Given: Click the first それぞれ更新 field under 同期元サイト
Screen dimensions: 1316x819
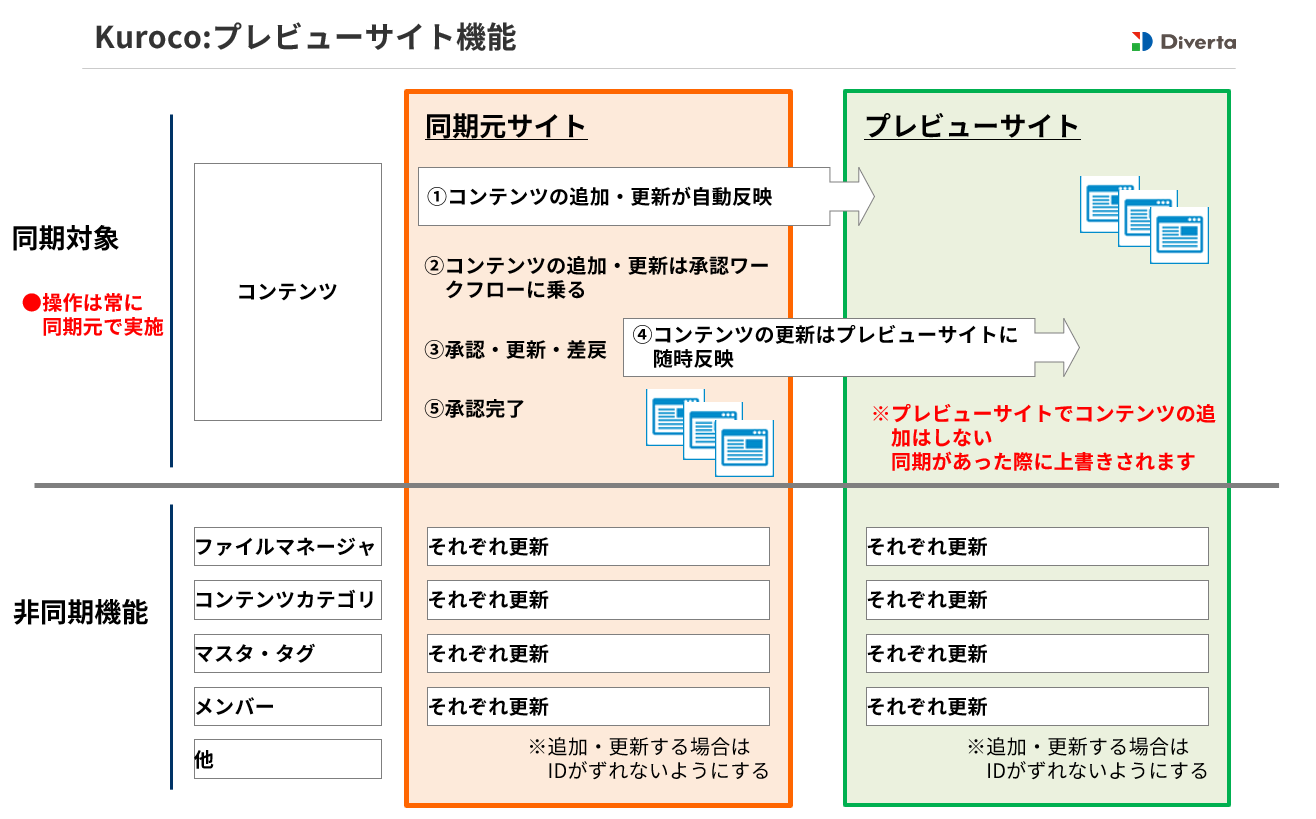Looking at the screenshot, I should 597,546.
